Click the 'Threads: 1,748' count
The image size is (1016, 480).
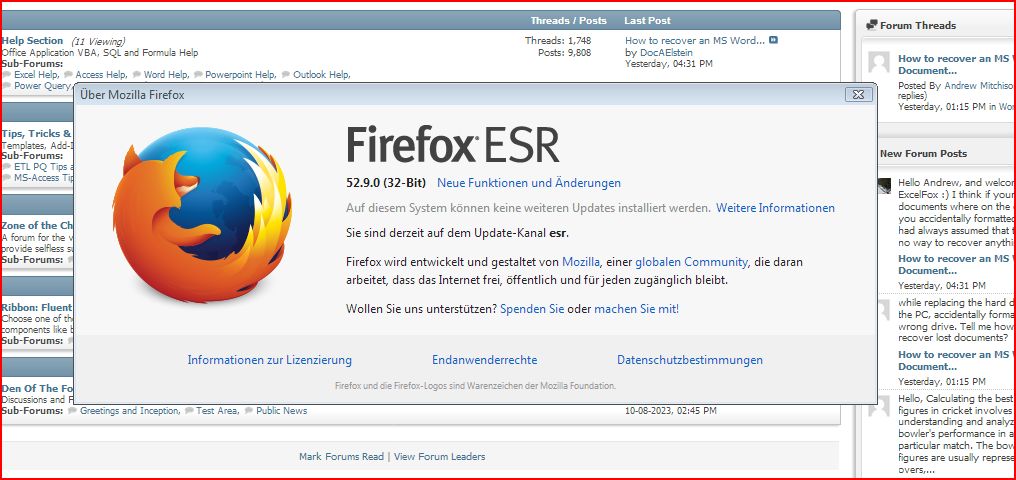tap(558, 40)
